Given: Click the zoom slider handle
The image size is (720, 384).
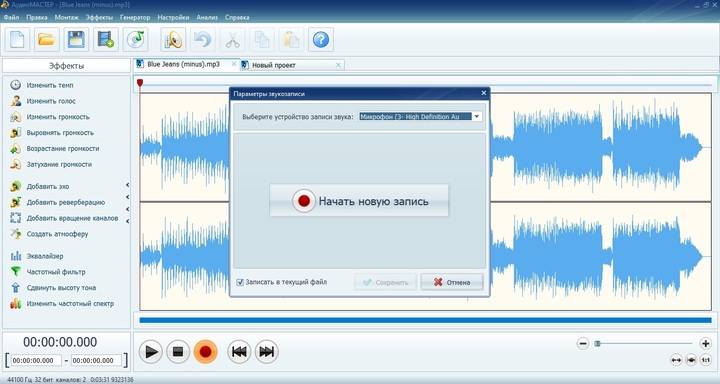Looking at the screenshot, I should (597, 343).
